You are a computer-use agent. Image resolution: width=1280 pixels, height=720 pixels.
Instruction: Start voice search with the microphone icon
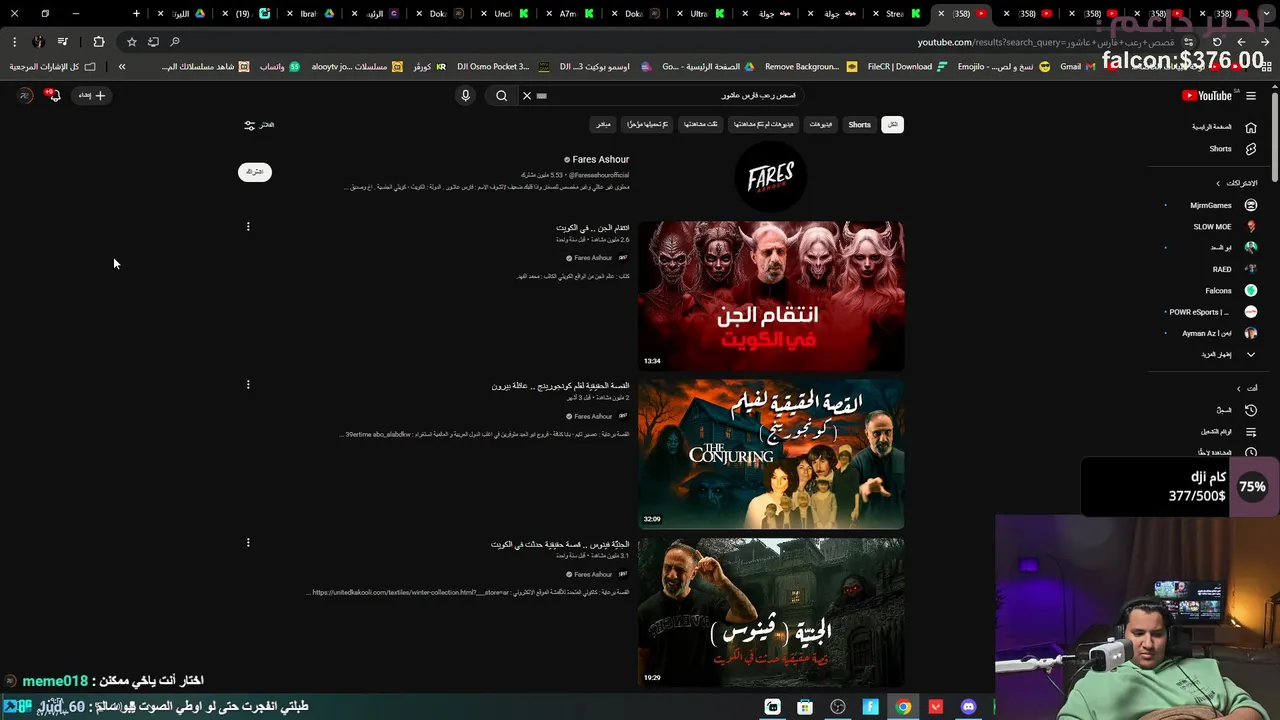(465, 96)
